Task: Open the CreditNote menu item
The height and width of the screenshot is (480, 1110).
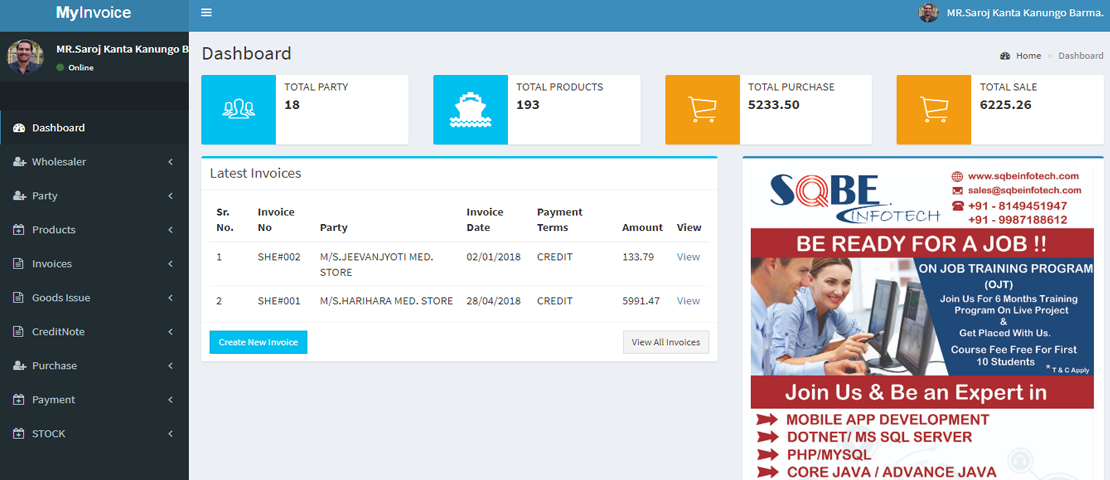Action: pos(94,332)
